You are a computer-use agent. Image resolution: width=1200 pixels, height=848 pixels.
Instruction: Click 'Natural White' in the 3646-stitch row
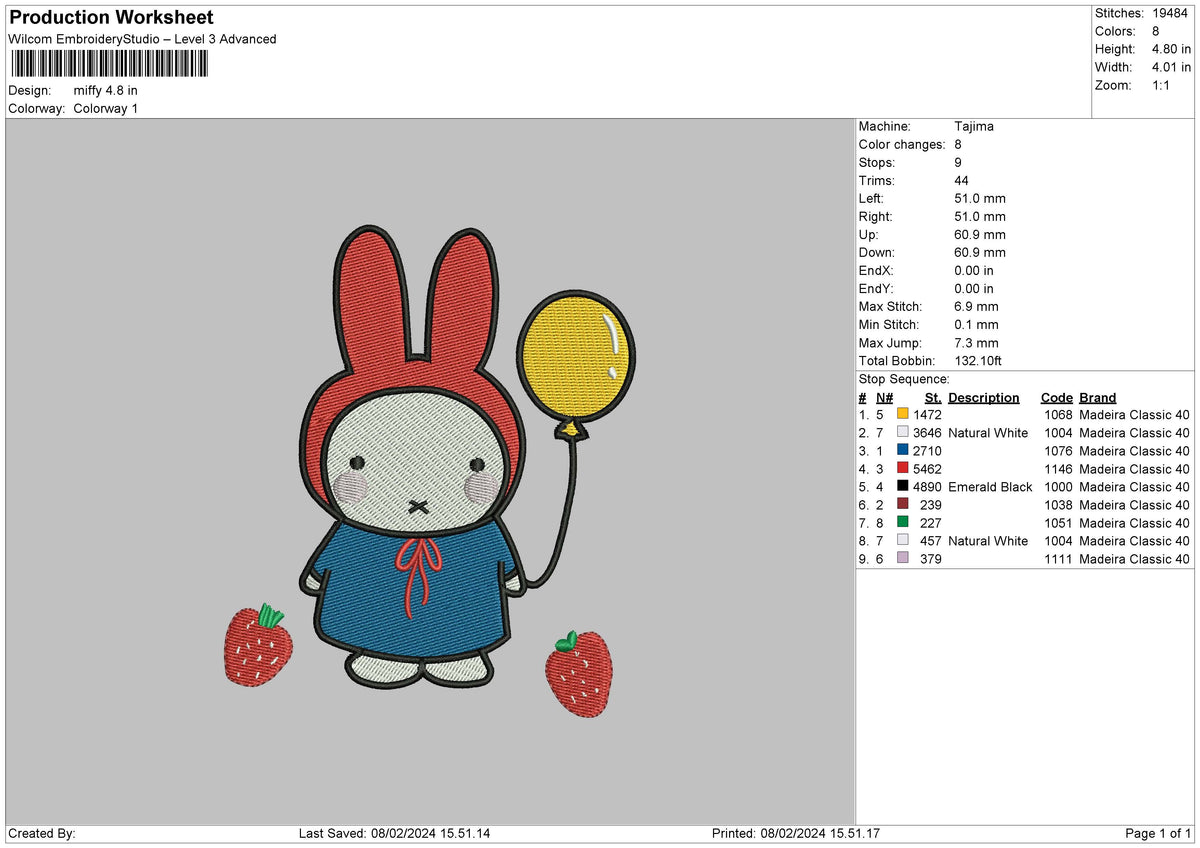pos(988,433)
